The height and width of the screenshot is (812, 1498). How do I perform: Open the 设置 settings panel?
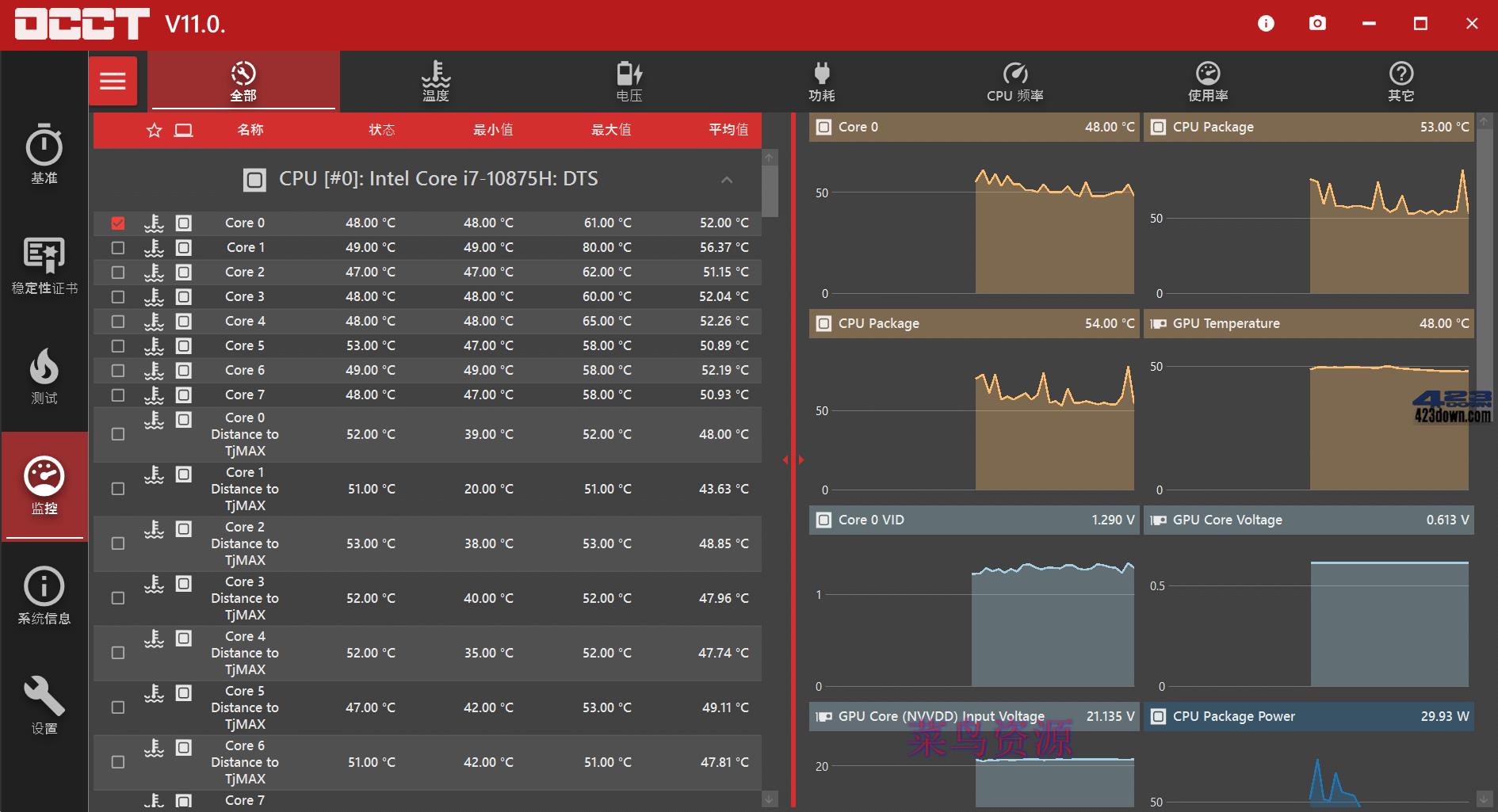coord(44,703)
